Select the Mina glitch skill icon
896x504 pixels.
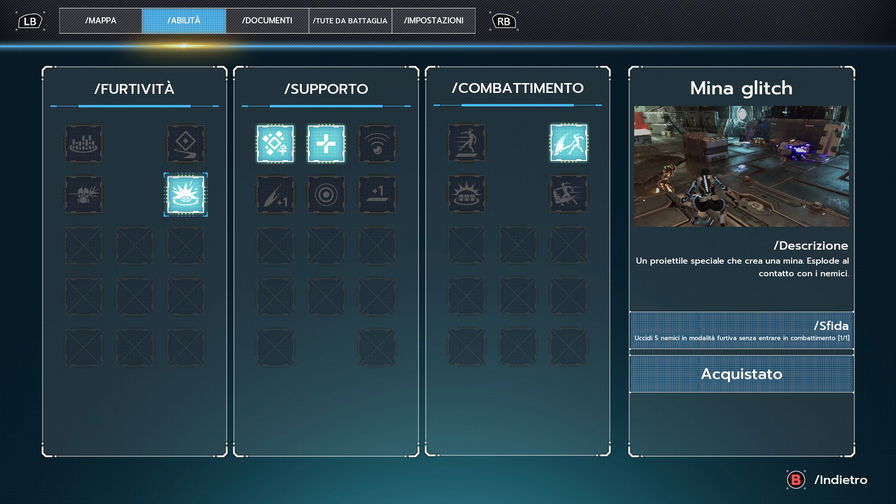click(185, 194)
